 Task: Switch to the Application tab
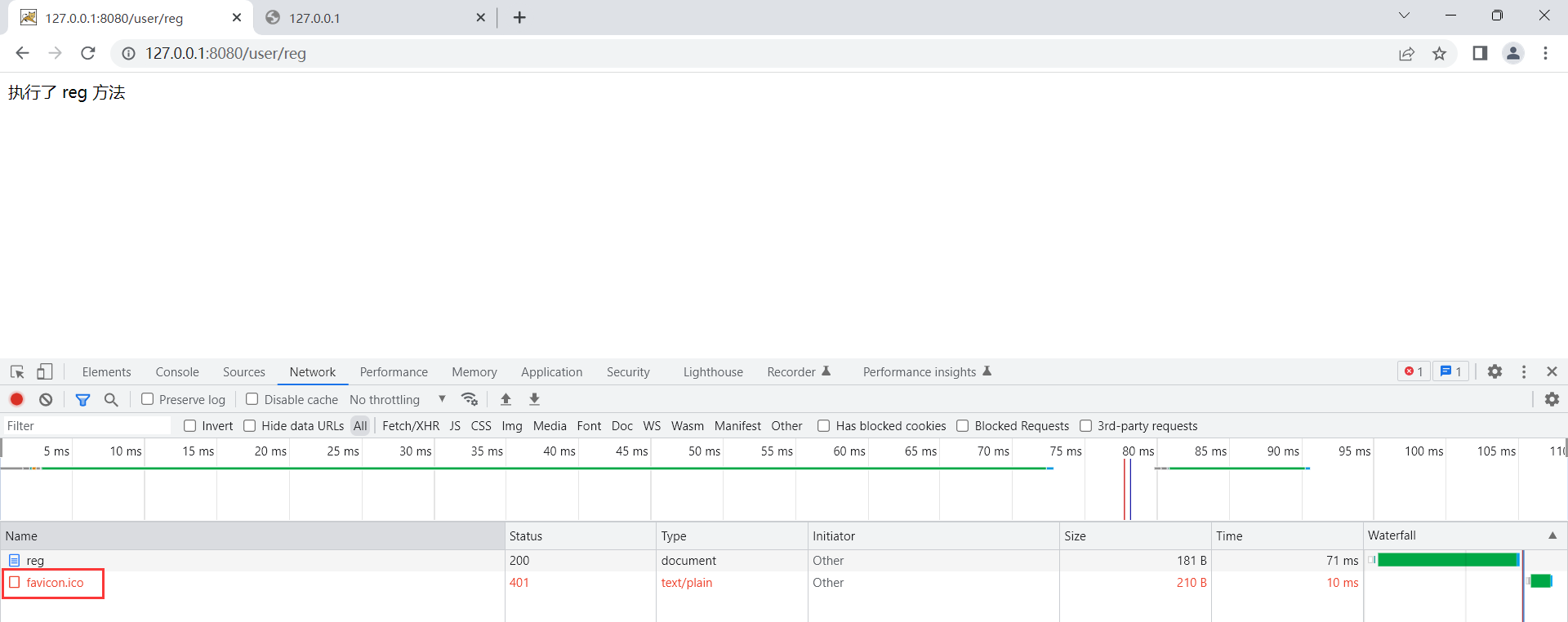point(552,371)
